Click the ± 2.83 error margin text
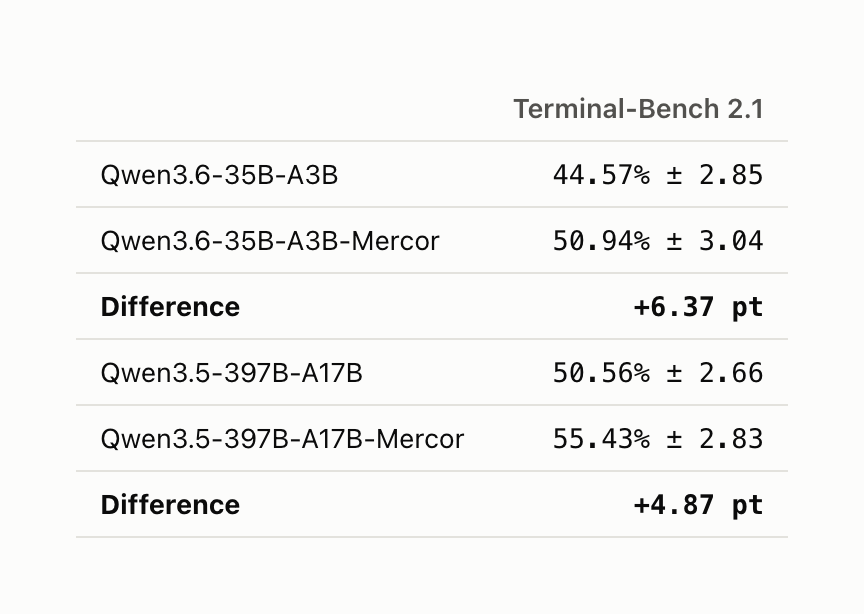The image size is (864, 614). pyautogui.click(x=715, y=439)
